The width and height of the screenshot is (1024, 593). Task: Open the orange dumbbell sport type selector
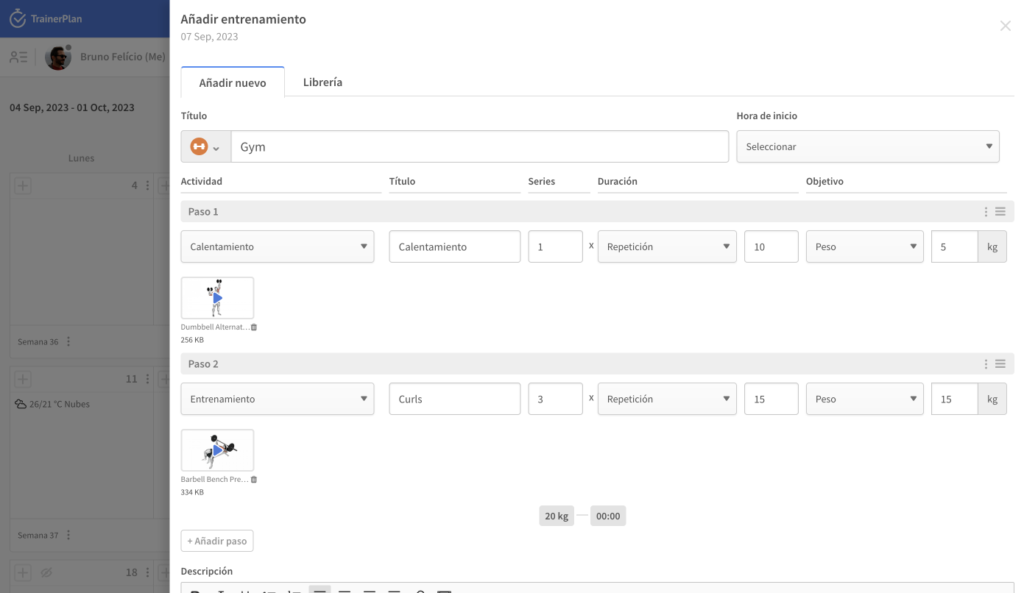[206, 147]
